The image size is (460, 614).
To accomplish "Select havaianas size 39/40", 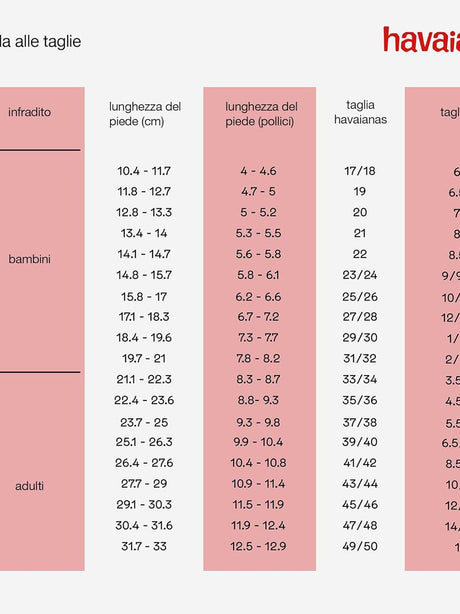I will 360,442.
